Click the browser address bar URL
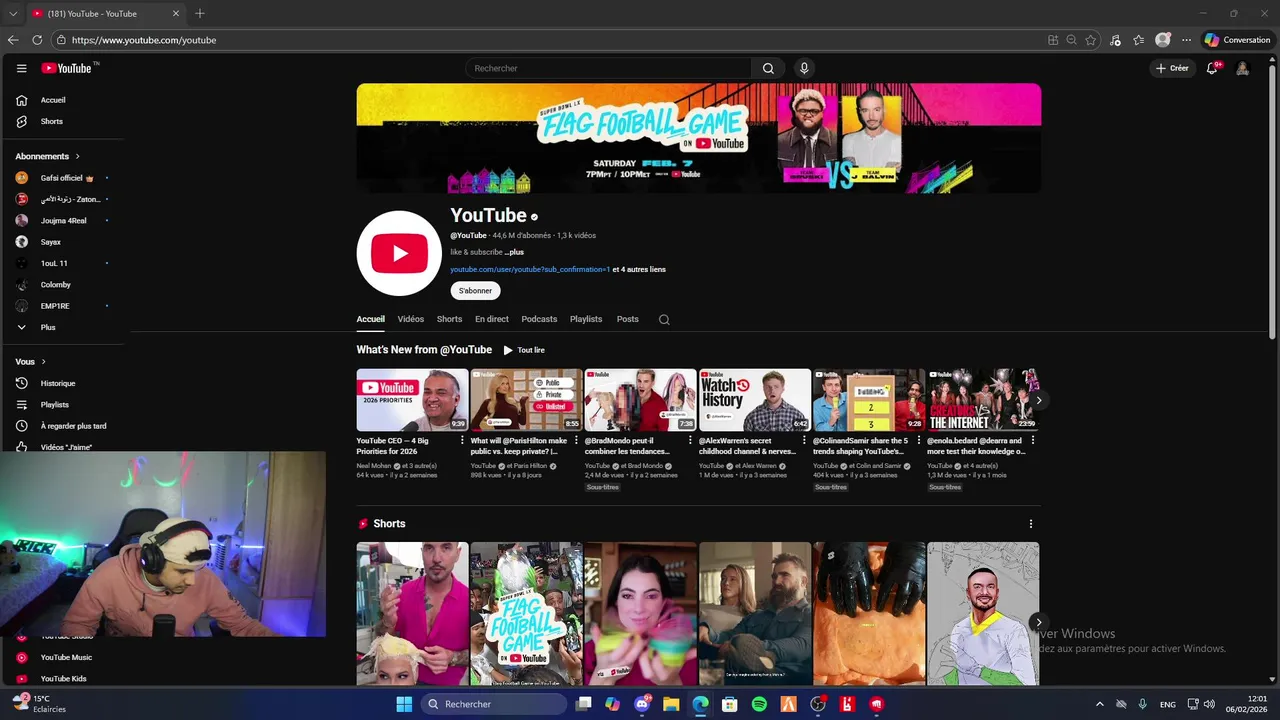 144,40
